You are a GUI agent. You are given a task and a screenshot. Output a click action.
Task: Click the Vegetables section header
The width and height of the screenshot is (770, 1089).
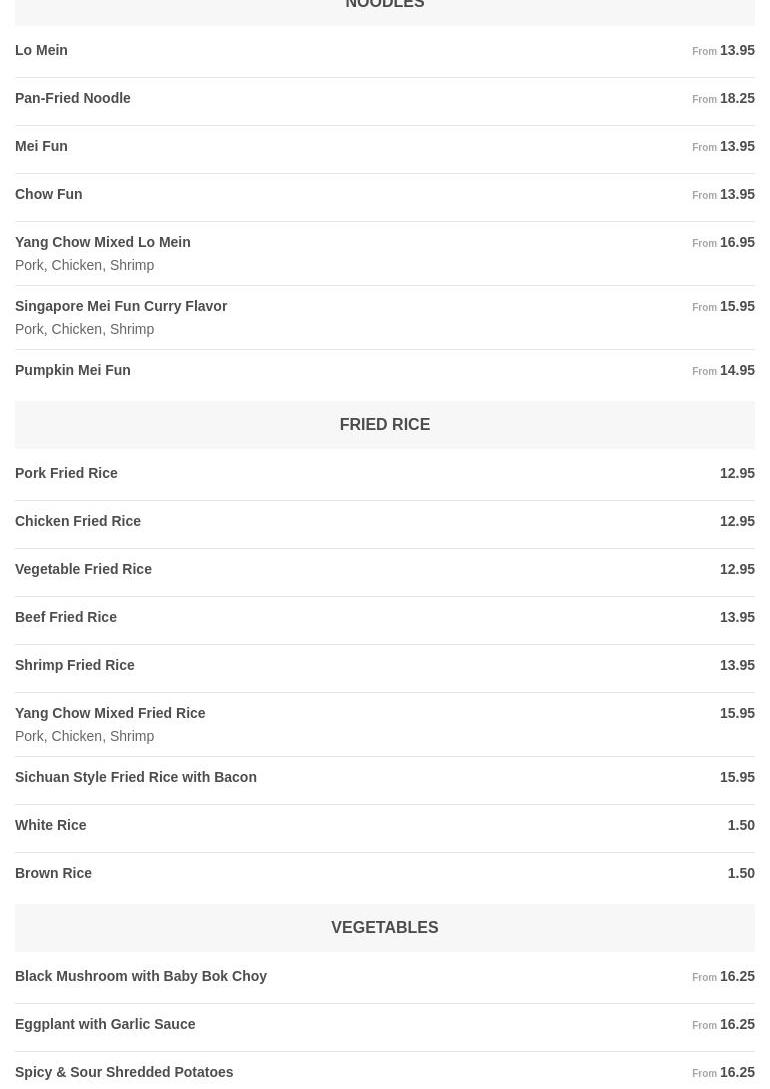tap(384, 928)
